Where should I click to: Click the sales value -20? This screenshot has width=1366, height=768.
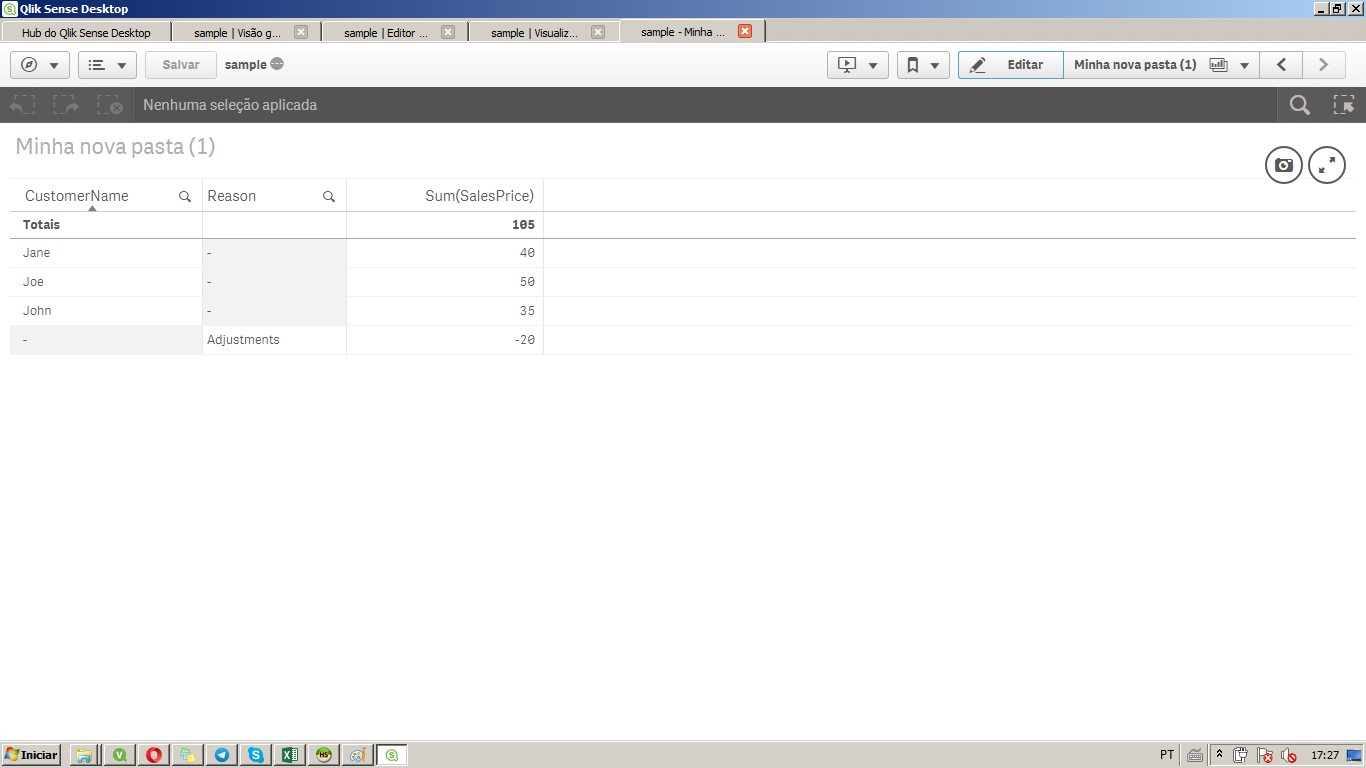tap(523, 340)
